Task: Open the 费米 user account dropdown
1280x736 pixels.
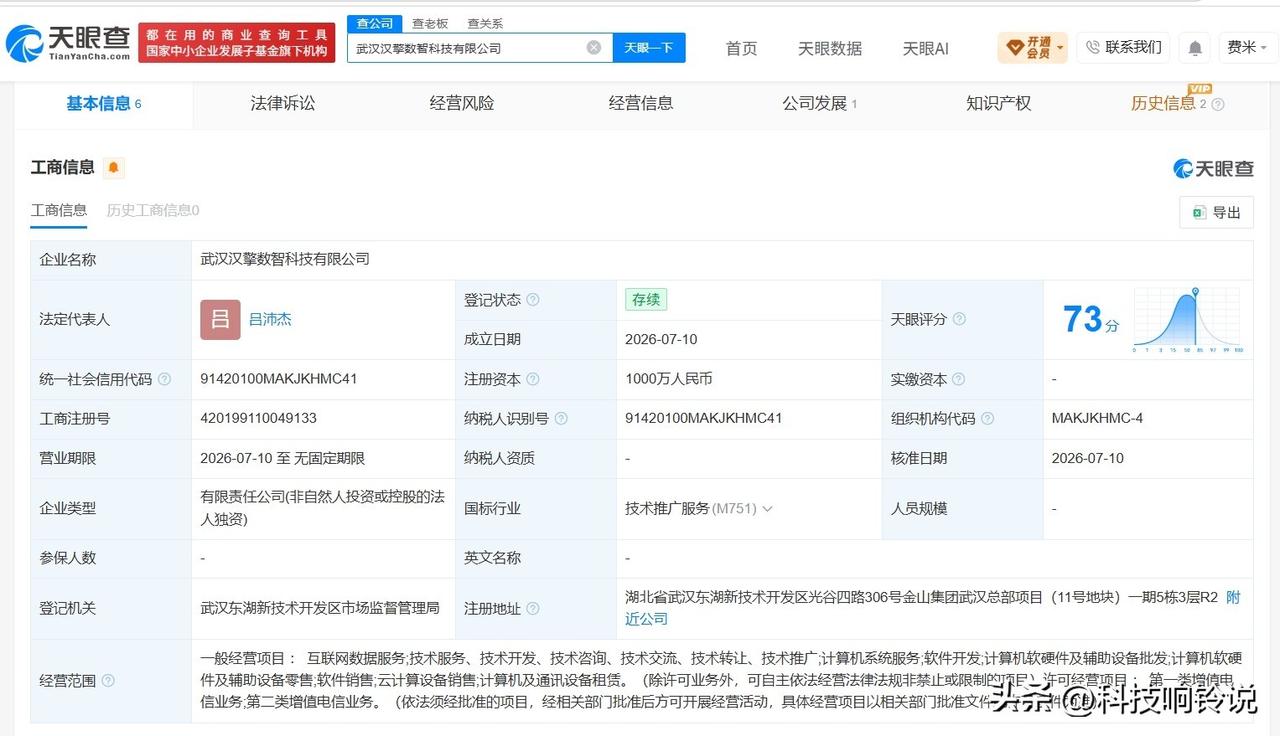Action: (1246, 47)
